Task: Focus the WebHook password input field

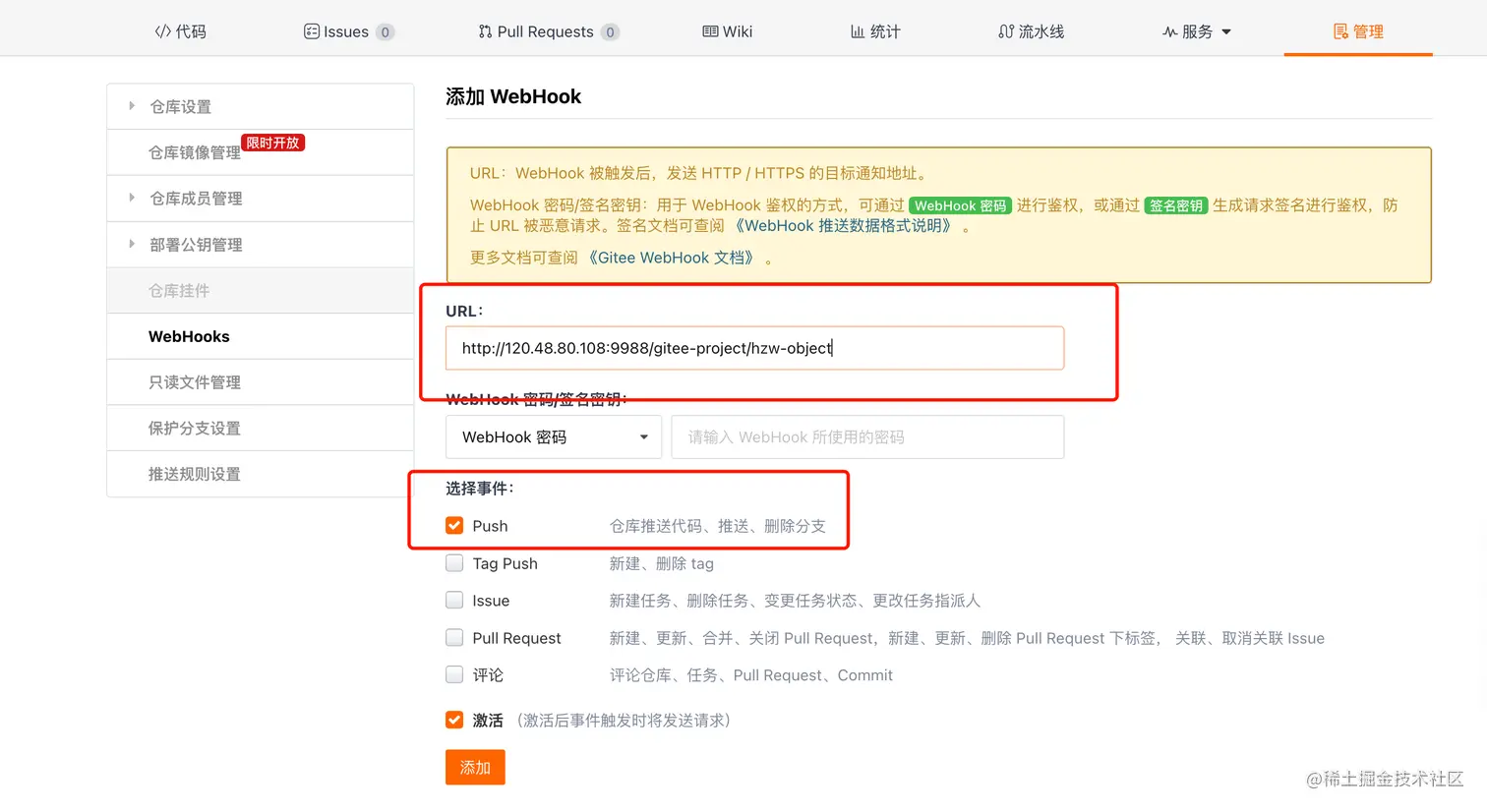Action: [867, 436]
